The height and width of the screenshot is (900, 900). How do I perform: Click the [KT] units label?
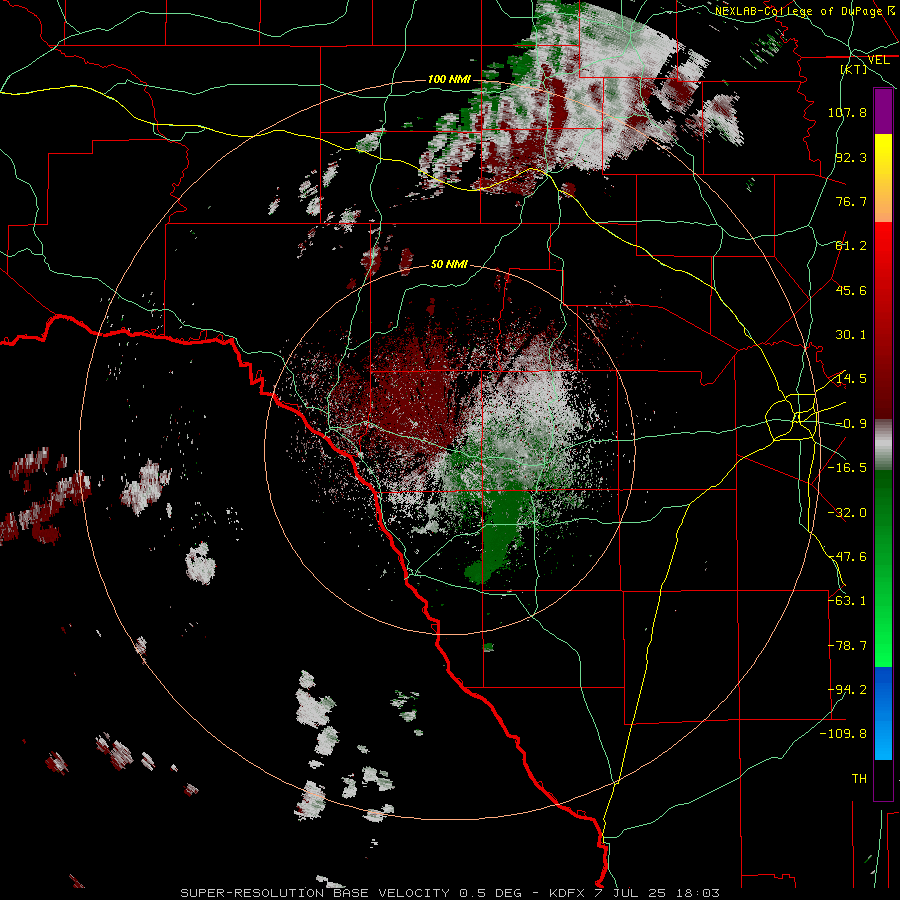pos(854,69)
